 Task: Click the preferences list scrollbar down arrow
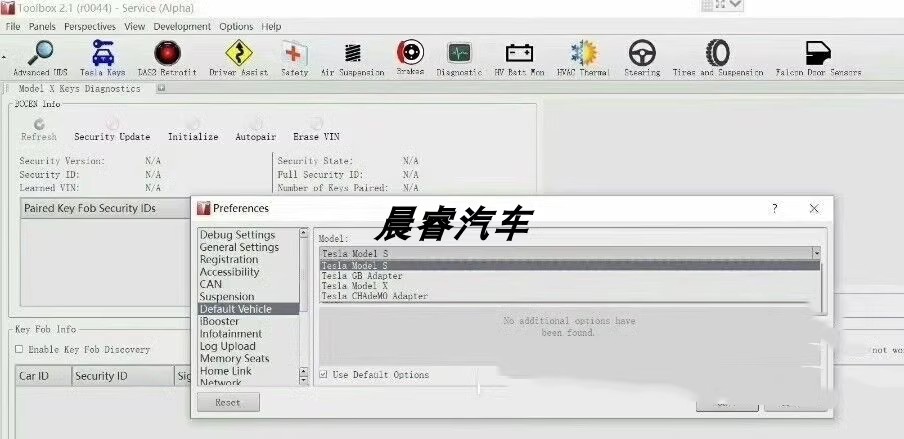point(304,381)
